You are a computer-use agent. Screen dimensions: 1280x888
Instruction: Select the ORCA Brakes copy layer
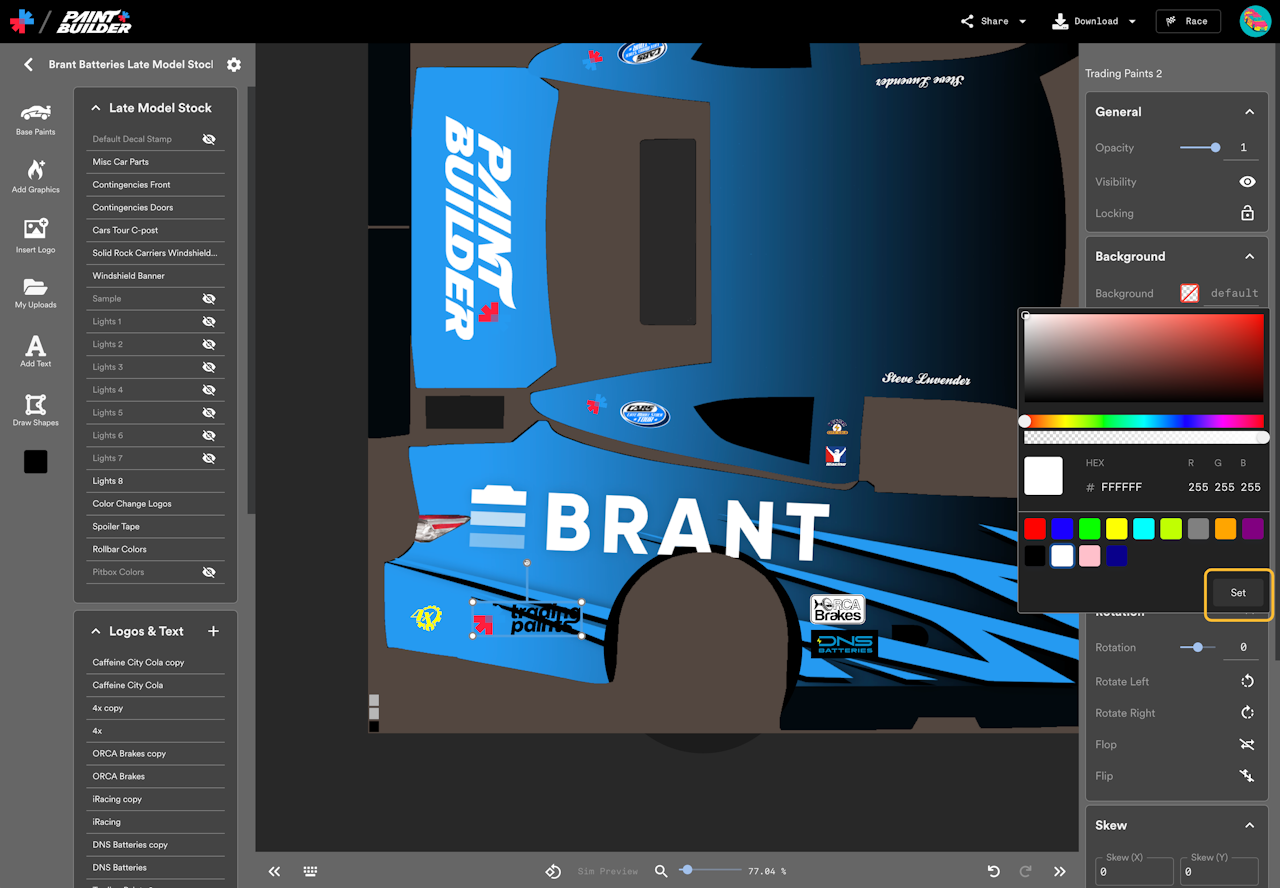pos(129,753)
